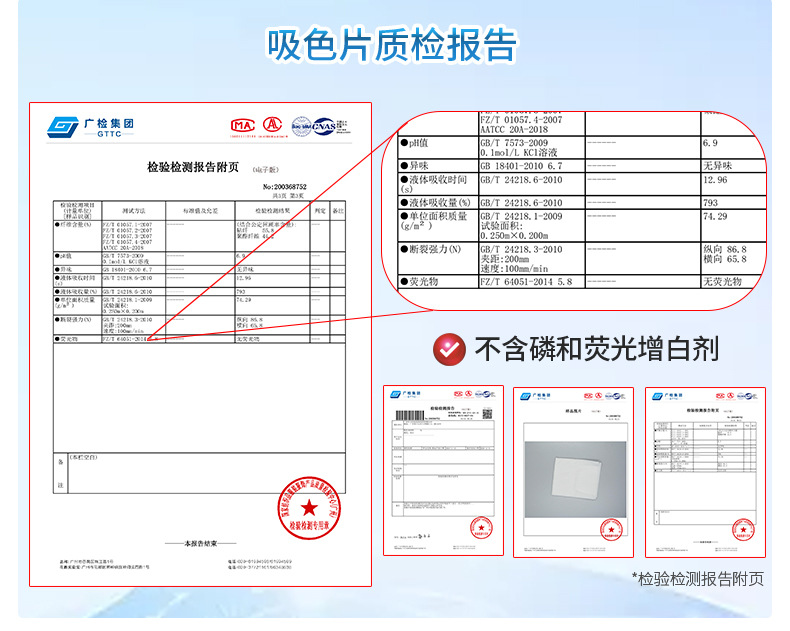Click the red seal on the sample photo thumbnail
Image resolution: width=790 pixels, height=631 pixels.
pyautogui.click(x=611, y=530)
